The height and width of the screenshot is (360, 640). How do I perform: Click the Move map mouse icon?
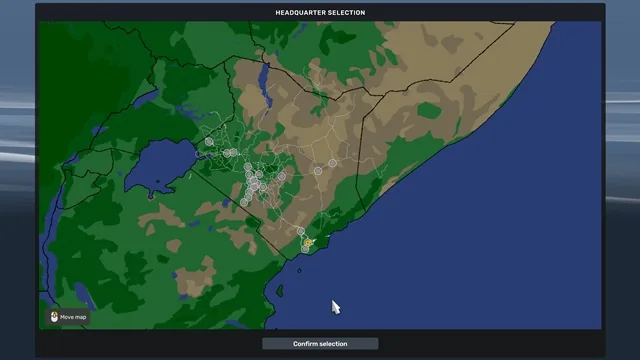tap(54, 317)
